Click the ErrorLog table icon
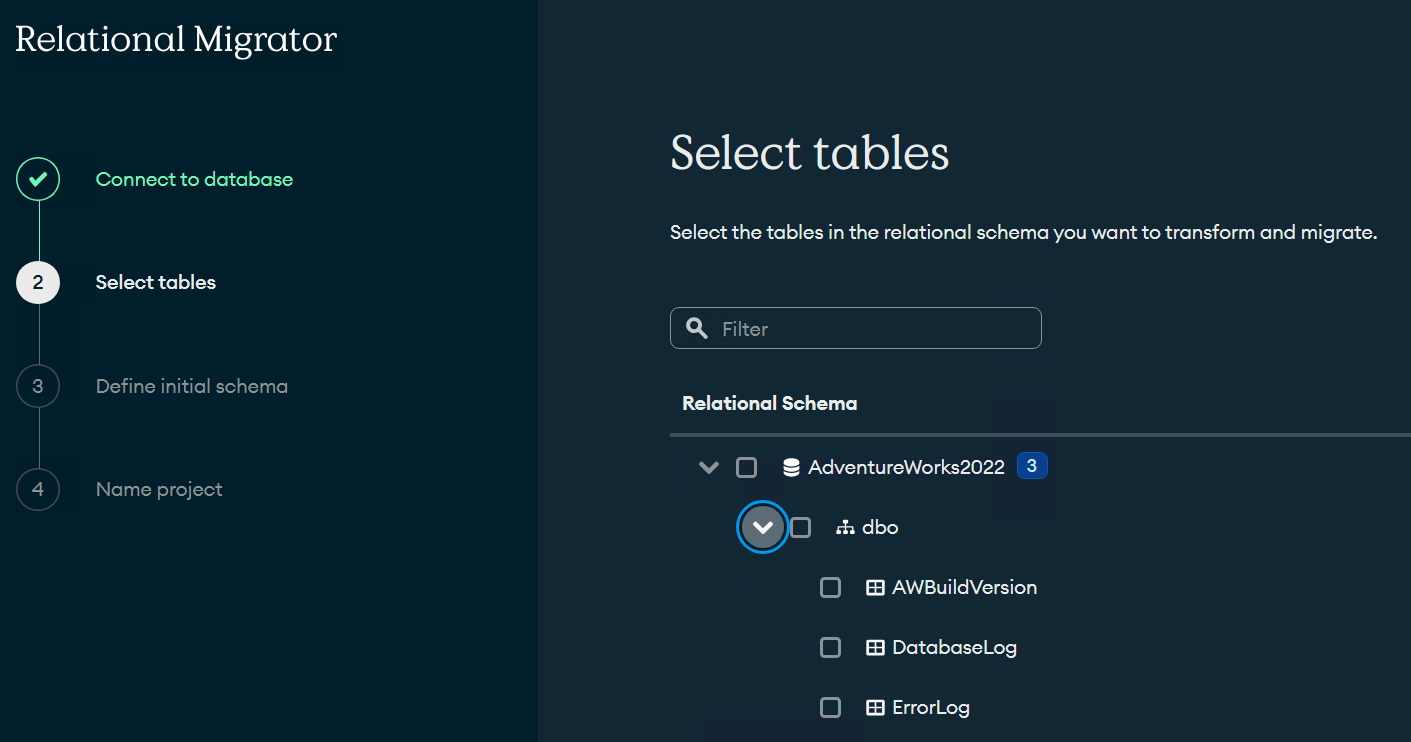 [x=875, y=708]
